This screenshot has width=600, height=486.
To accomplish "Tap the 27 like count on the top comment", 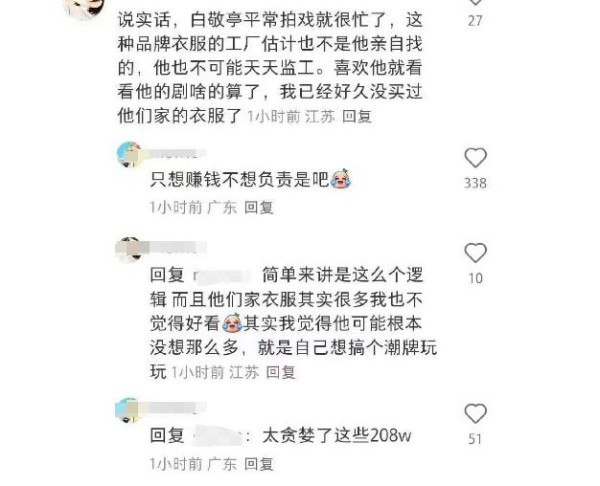I will tap(475, 21).
